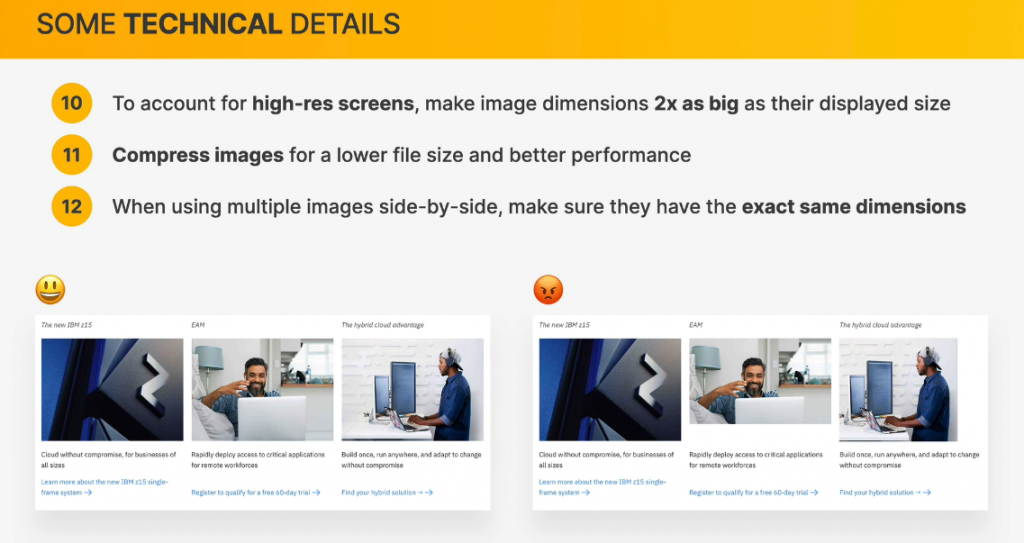Click the smiling face emoji

point(50,290)
